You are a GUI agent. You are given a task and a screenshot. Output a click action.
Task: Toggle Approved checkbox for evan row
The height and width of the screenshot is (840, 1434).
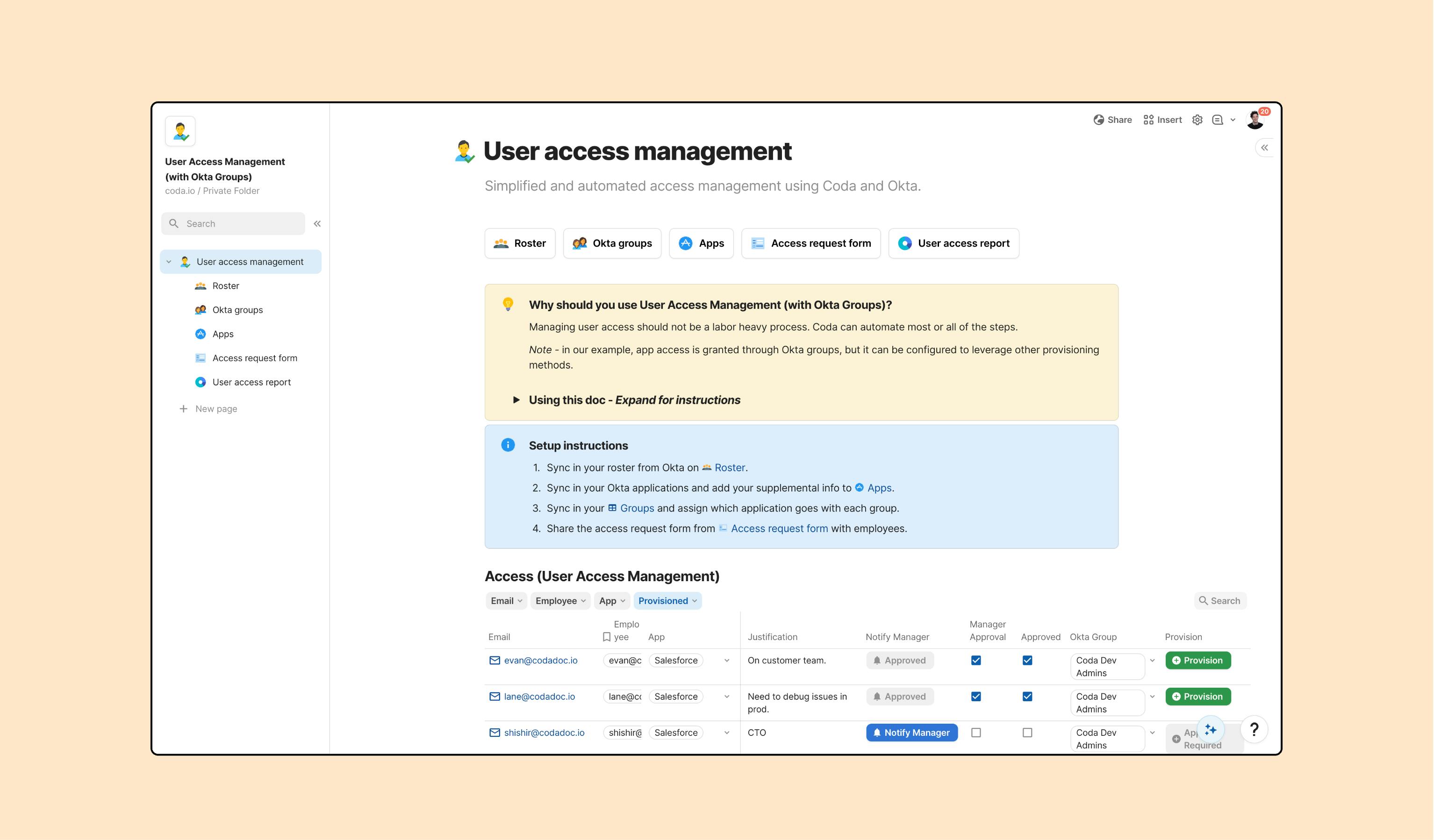click(x=1027, y=660)
